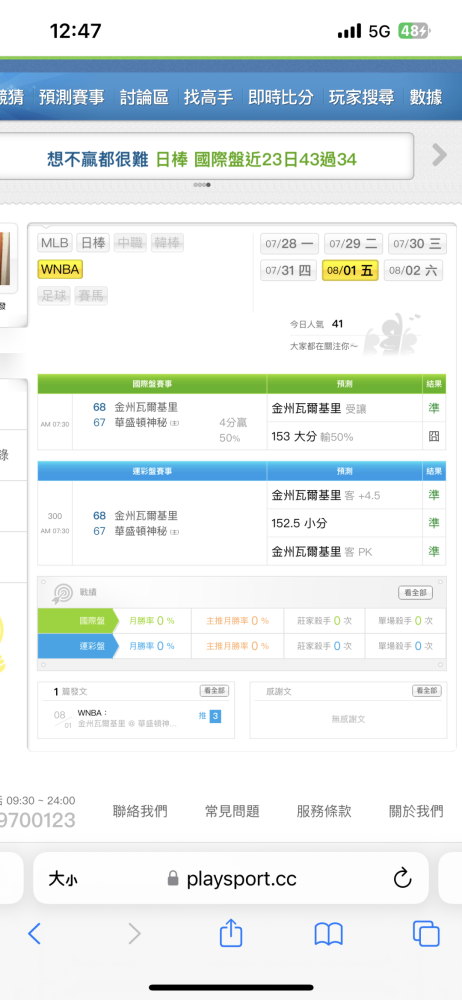462x1000 pixels.
Task: Open the WNBA 金州瓦爾基里 post link
Action: pos(127,718)
